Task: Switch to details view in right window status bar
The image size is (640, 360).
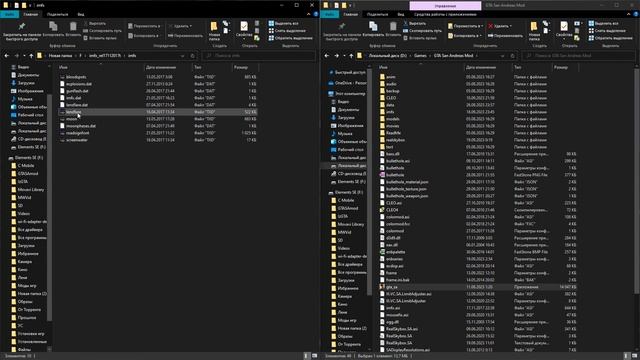Action: [x=626, y=356]
